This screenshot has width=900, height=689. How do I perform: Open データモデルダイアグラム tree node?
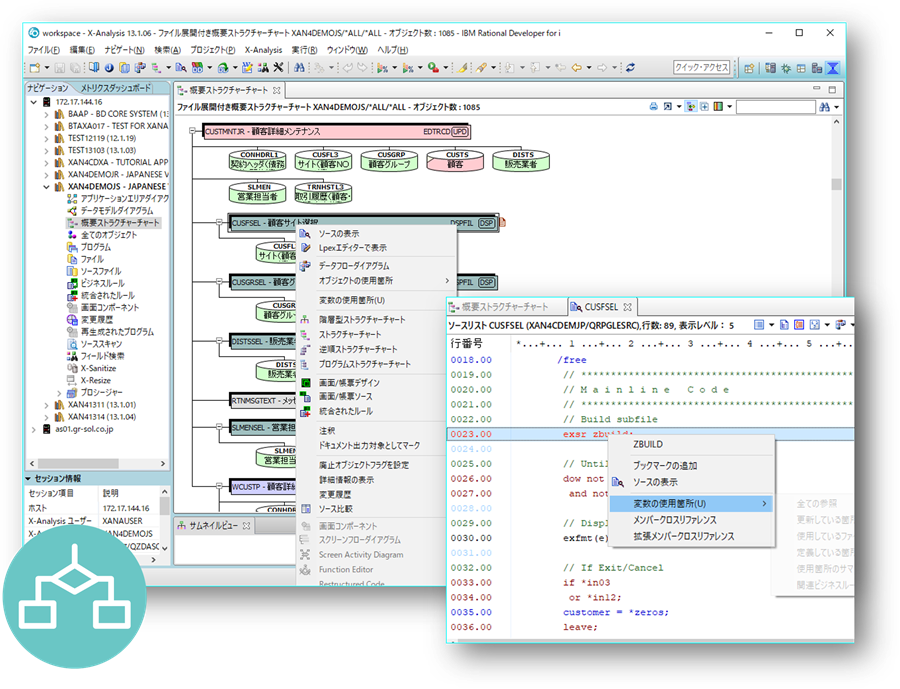pos(117,211)
